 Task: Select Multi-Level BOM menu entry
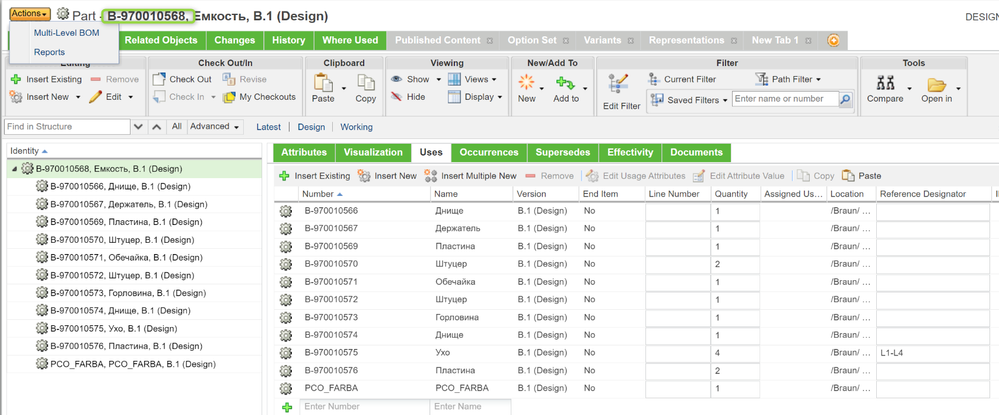click(66, 33)
